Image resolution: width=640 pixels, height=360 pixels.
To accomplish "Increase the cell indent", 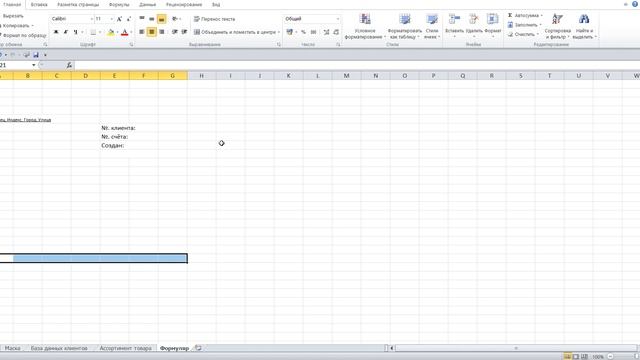I will [x=184, y=32].
